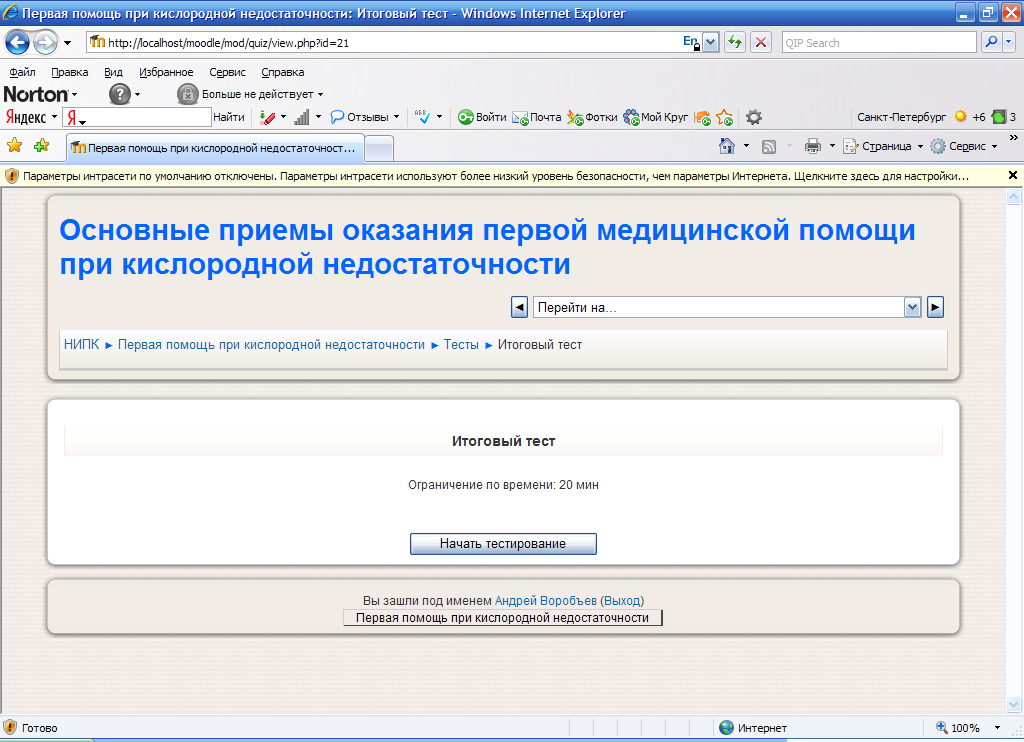1024x742 pixels.
Task: Select the 'Первая помощь при кислородной…' browser tab
Action: [215, 148]
